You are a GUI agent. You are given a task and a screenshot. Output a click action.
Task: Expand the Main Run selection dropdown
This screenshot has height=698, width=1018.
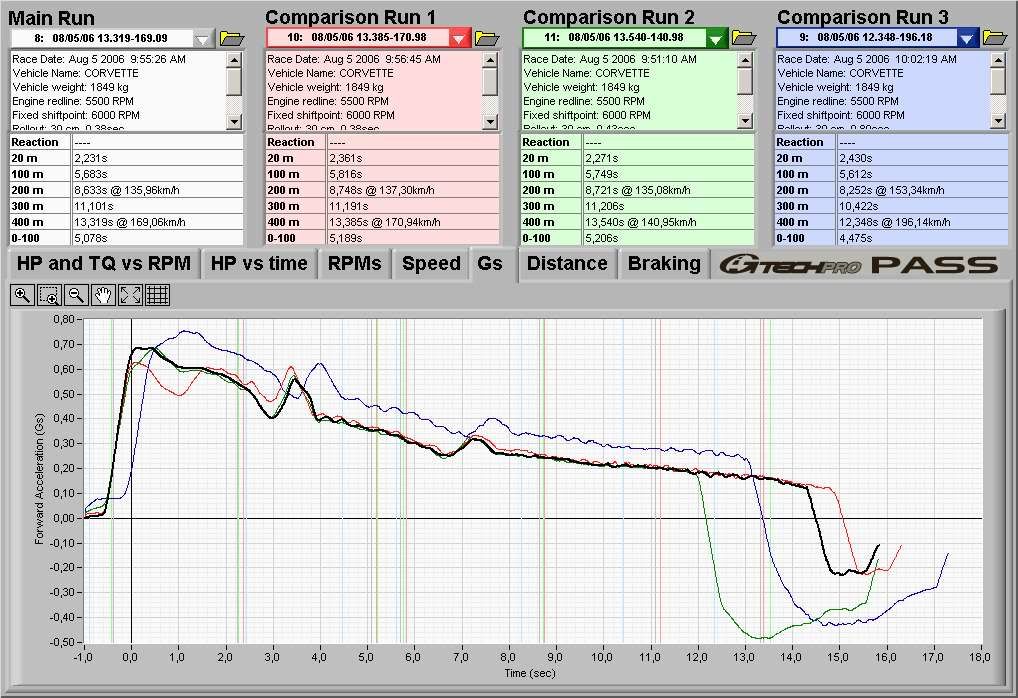coord(204,38)
